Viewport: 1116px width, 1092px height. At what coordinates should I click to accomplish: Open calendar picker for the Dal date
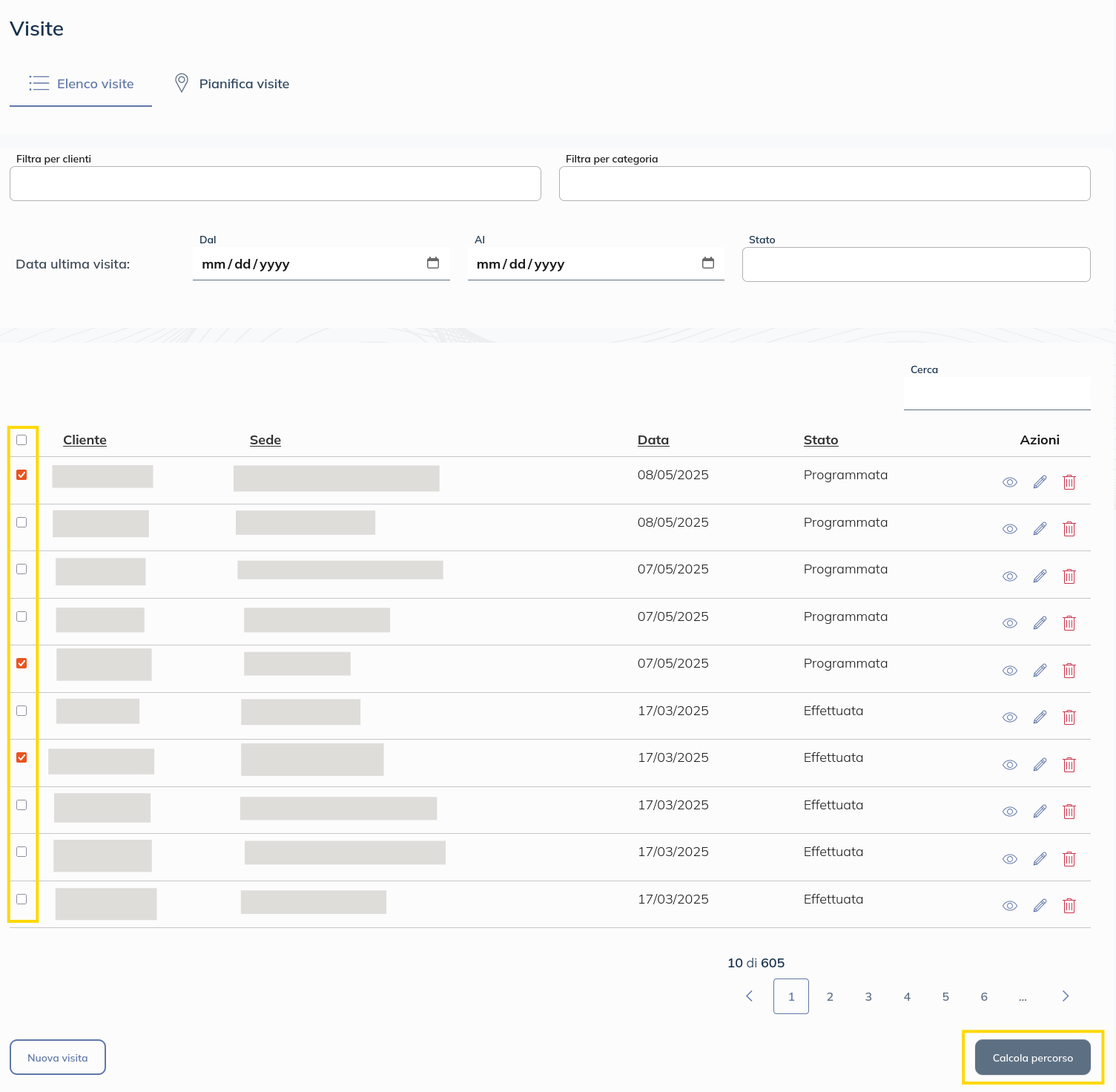[433, 263]
